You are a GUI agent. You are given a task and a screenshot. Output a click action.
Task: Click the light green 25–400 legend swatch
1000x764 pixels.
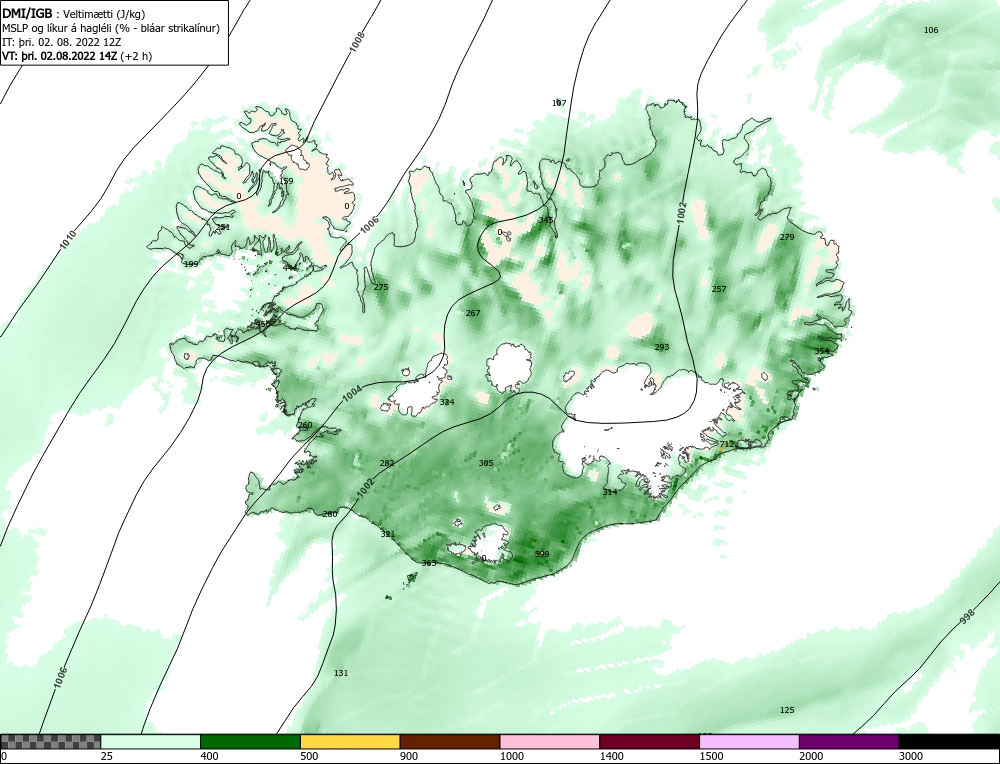pos(151,742)
